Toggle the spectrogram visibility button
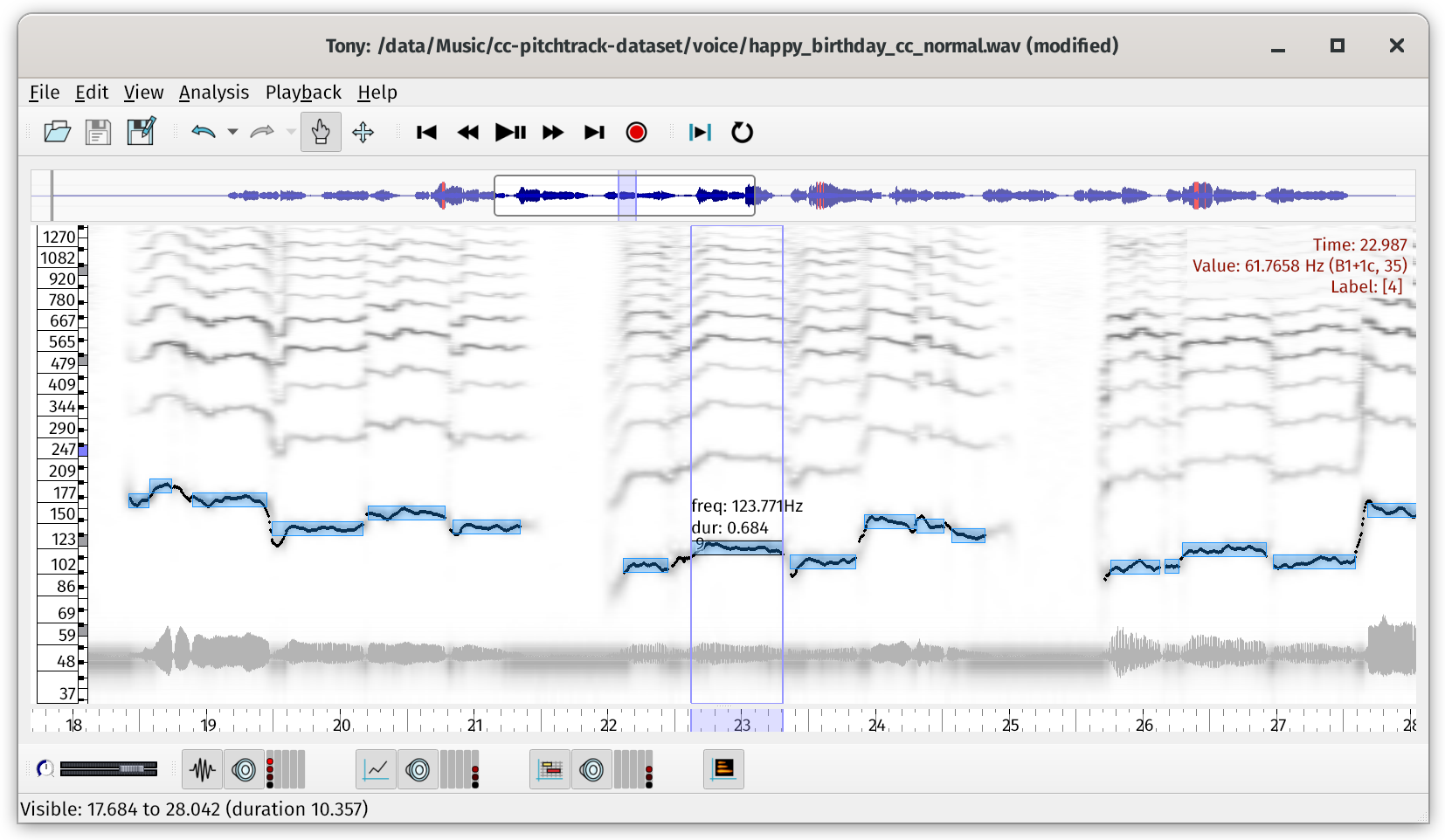The image size is (1445, 840). click(x=723, y=769)
